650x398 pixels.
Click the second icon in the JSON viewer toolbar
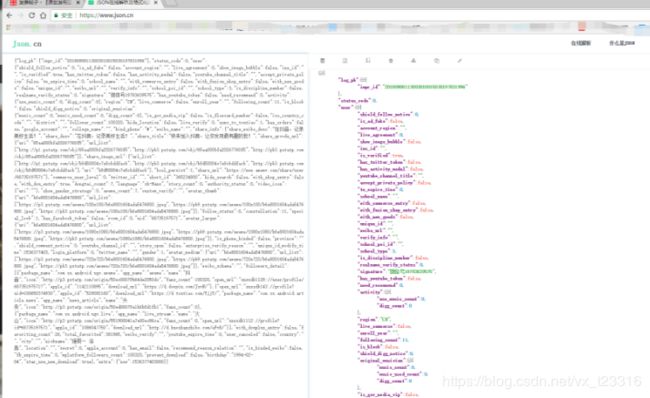[345, 61]
